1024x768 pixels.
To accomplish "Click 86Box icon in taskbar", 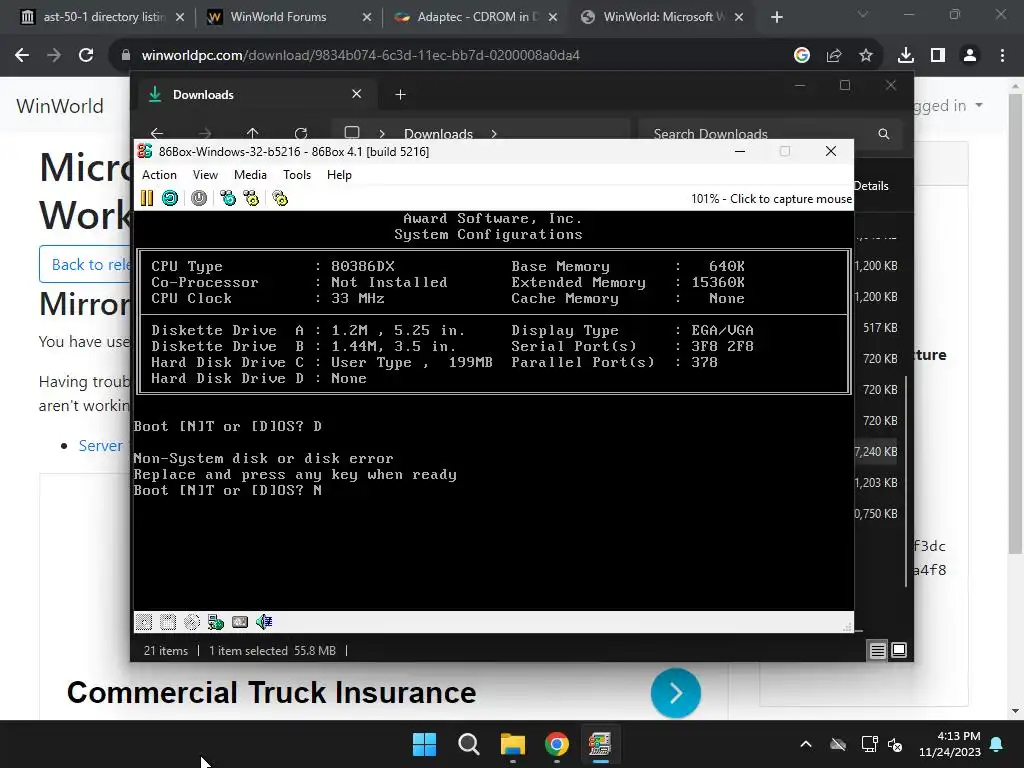I will [x=600, y=744].
